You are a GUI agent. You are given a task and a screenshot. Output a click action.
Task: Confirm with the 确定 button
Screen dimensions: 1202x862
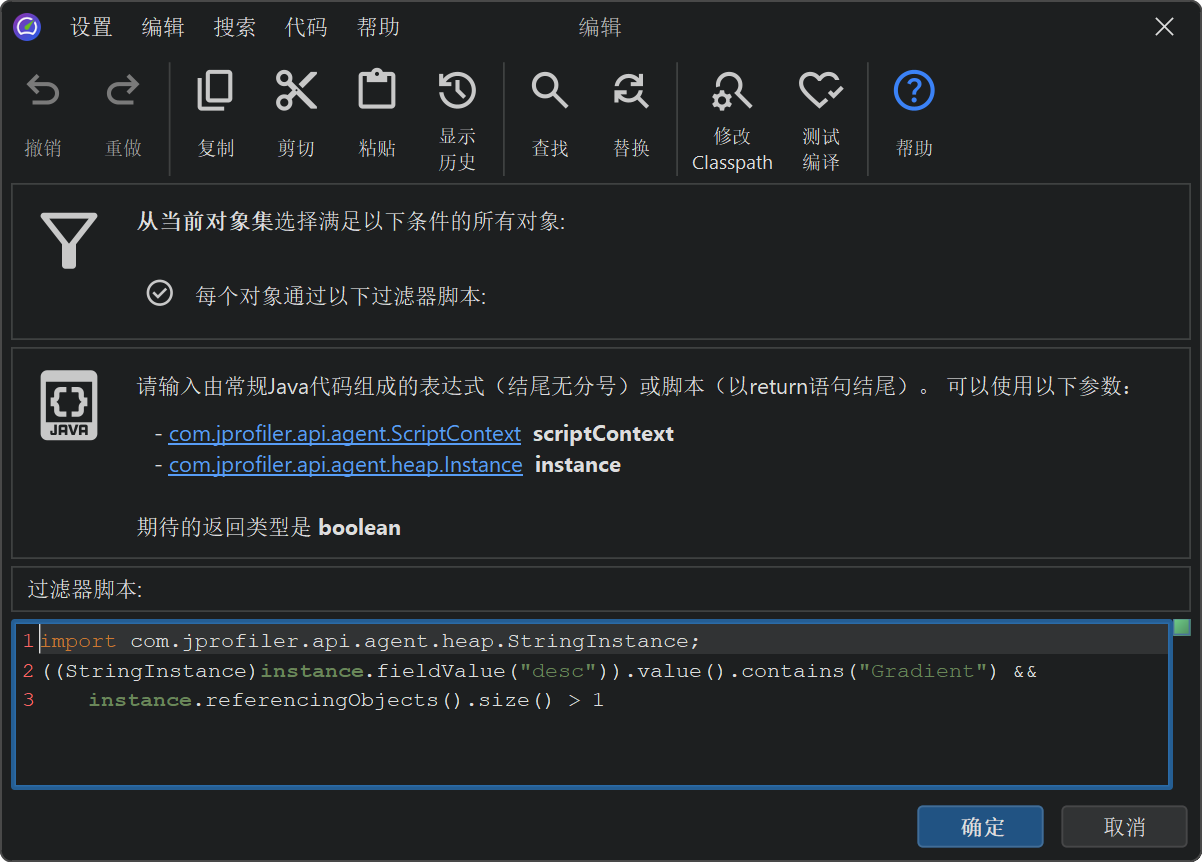[x=980, y=827]
